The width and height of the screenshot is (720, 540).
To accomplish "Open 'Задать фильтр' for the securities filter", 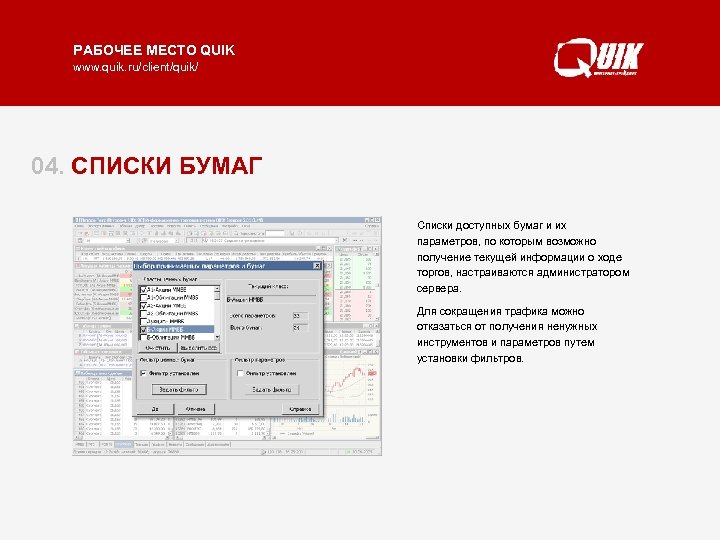I will [179, 389].
